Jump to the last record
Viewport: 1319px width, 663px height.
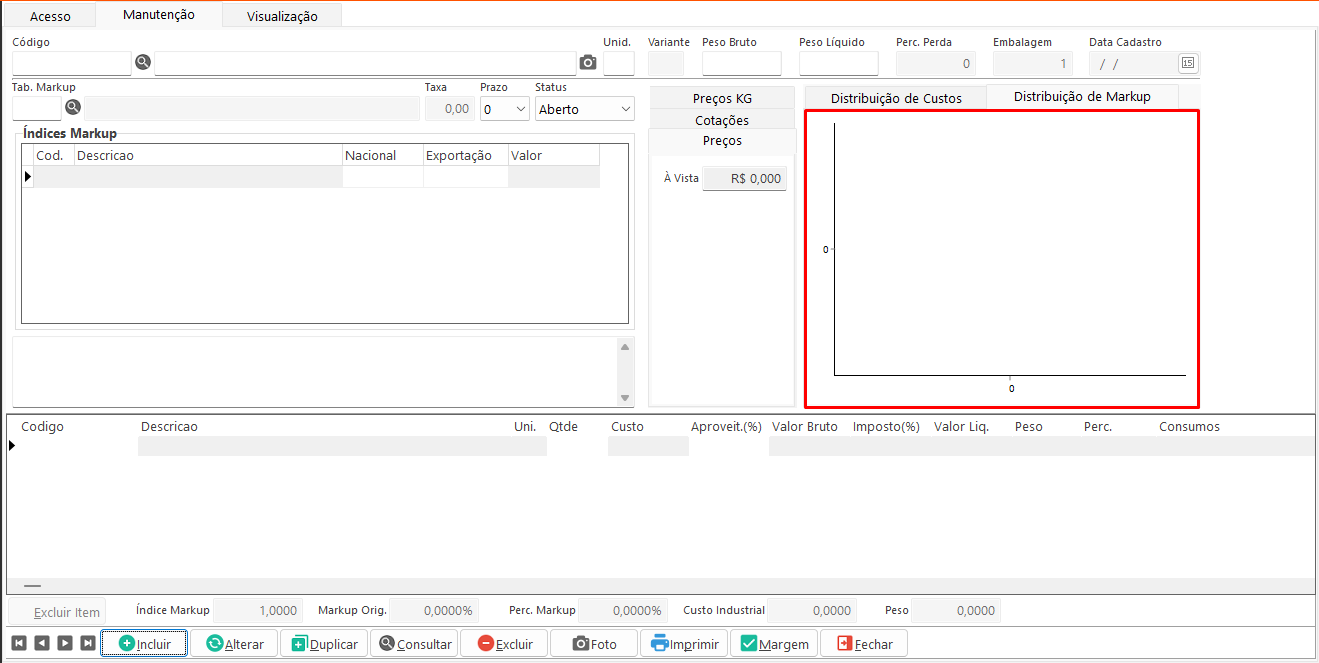88,643
